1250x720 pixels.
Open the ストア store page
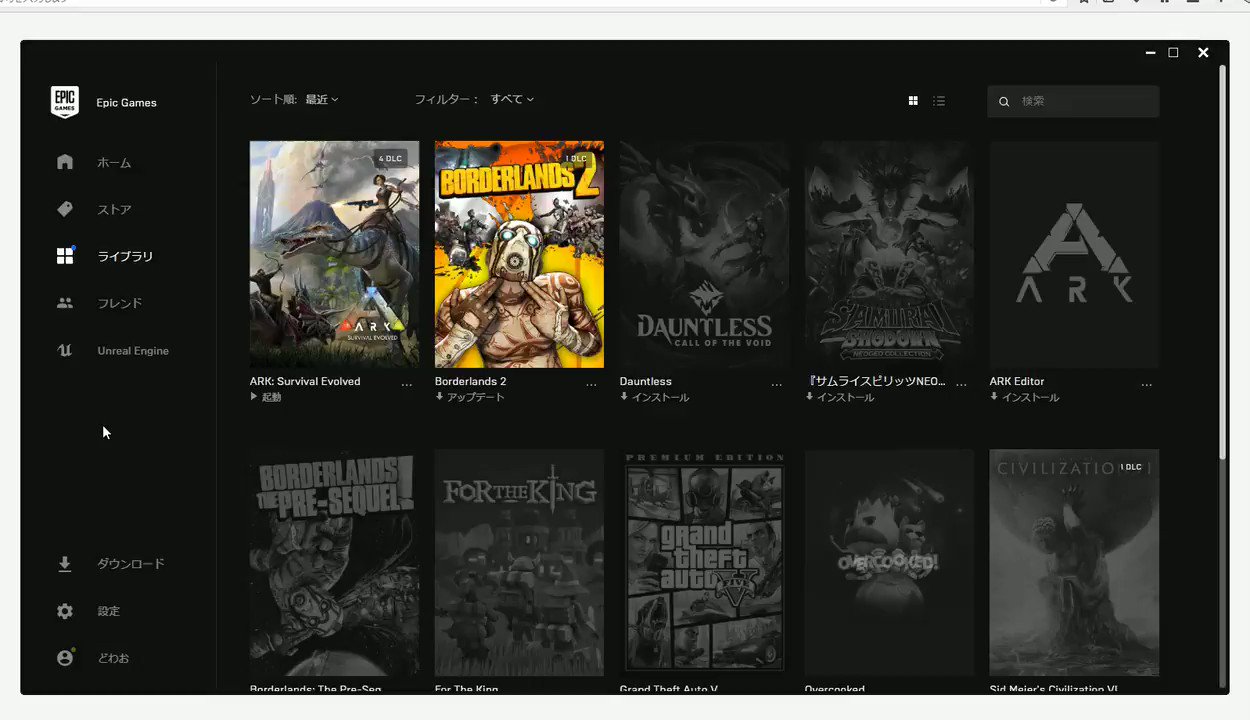(x=115, y=209)
